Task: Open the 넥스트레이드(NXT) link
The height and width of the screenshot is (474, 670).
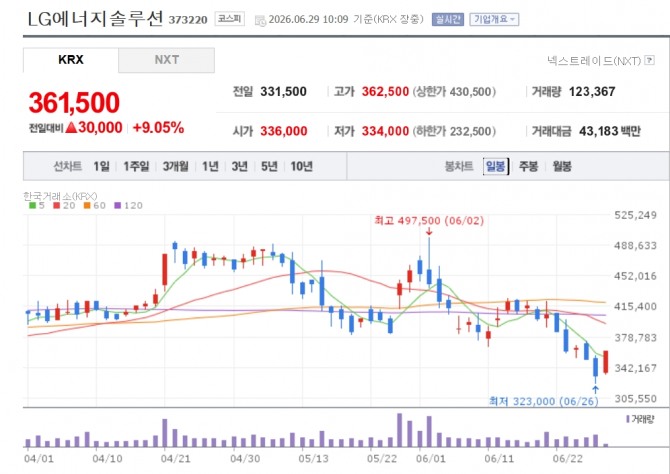Action: tap(594, 61)
